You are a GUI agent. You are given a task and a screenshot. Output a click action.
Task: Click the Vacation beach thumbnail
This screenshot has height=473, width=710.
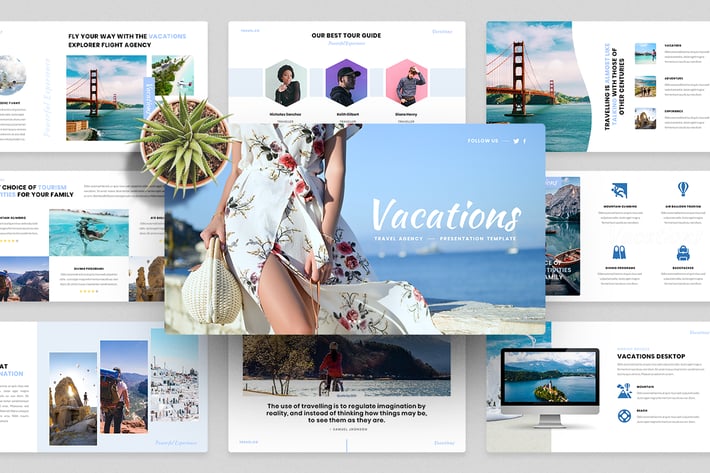pyautogui.click(x=645, y=53)
